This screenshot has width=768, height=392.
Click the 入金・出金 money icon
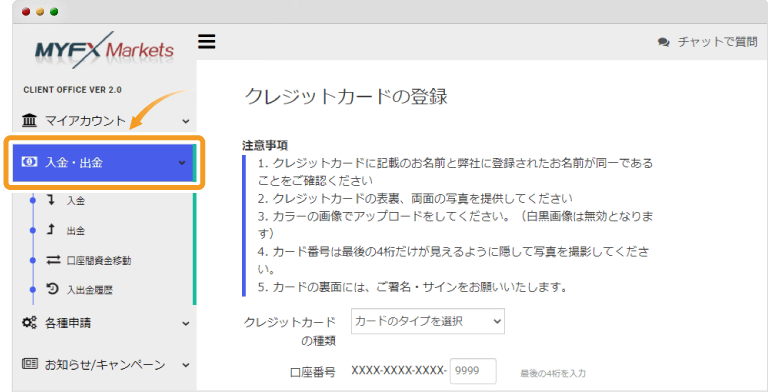click(29, 162)
